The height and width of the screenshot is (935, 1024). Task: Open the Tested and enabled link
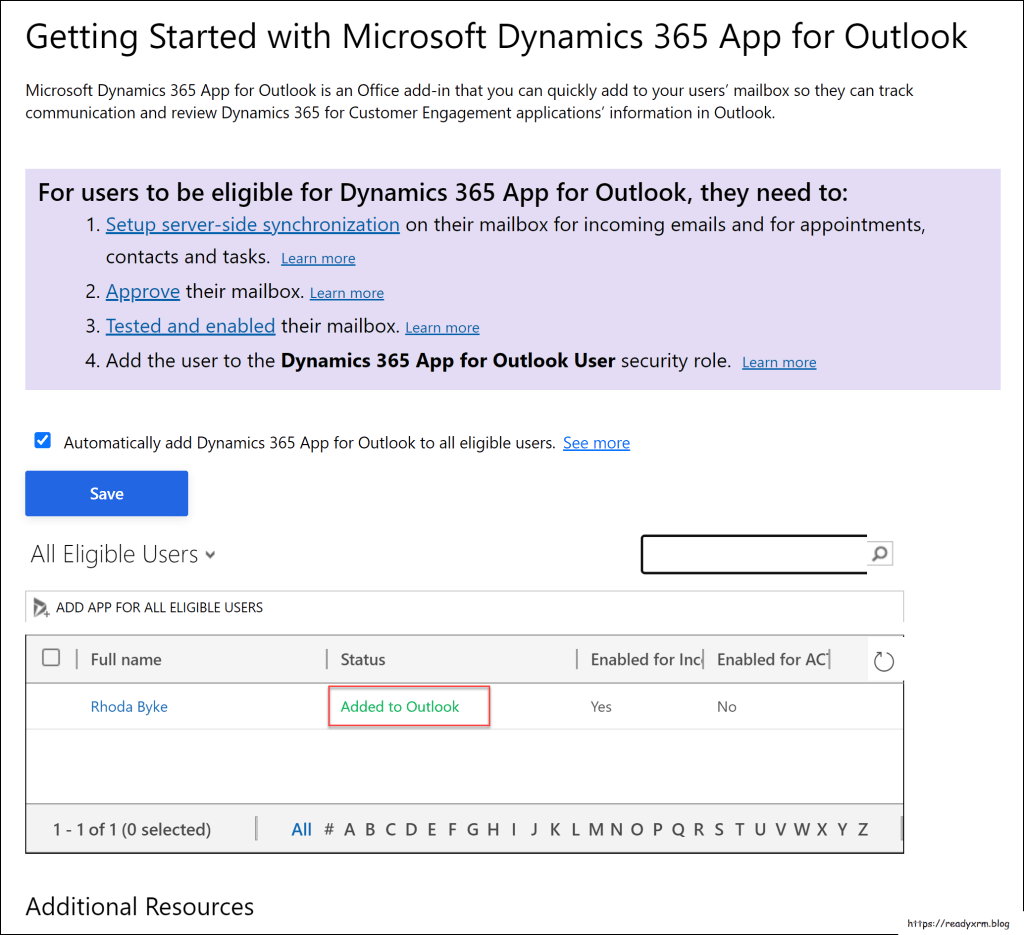(190, 326)
